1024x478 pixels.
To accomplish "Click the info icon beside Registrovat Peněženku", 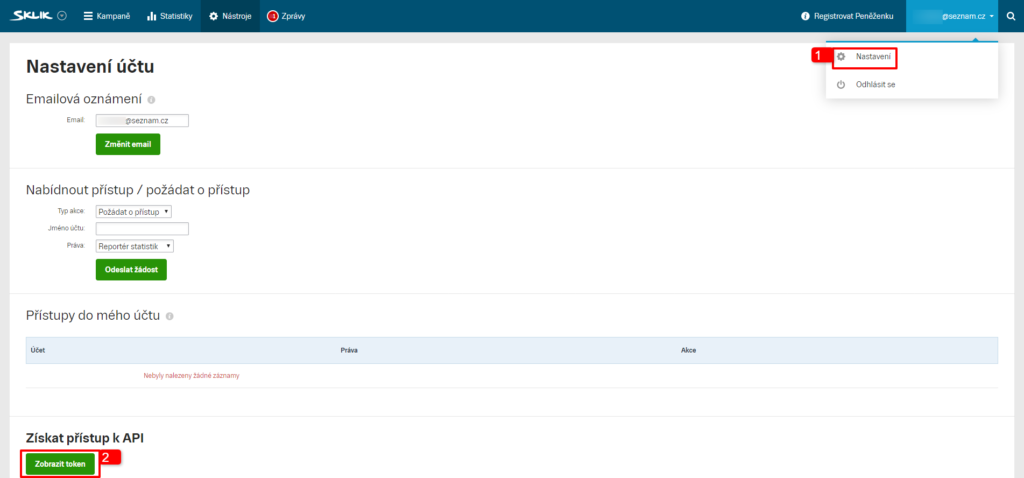I will 805,16.
